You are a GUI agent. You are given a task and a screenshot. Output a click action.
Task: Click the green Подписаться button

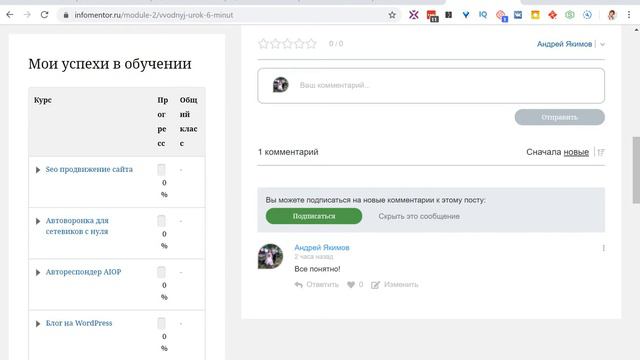(x=314, y=216)
